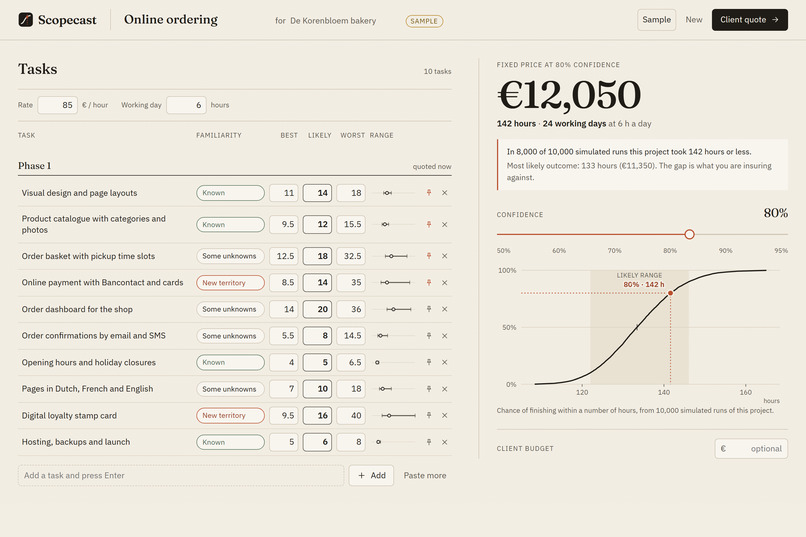Viewport: 806px width, 537px height.
Task: Edit the worst estimate 32.5 for Order basket
Action: click(351, 256)
